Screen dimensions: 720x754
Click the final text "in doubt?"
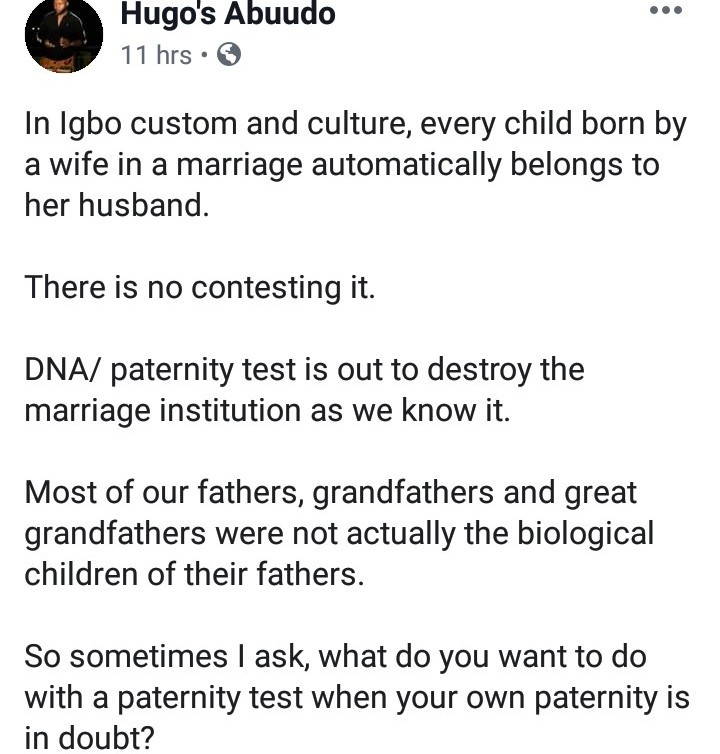[90, 737]
